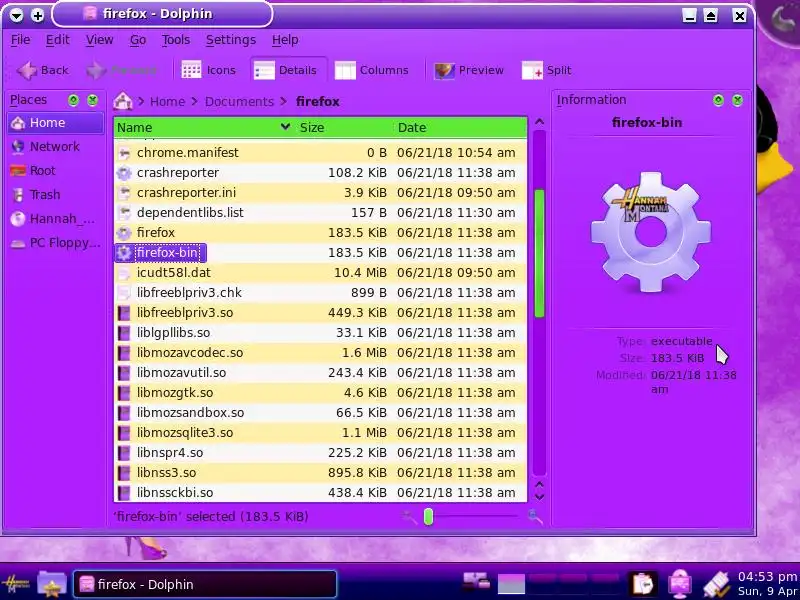
Task: Select Network in Places panel
Action: click(x=55, y=147)
